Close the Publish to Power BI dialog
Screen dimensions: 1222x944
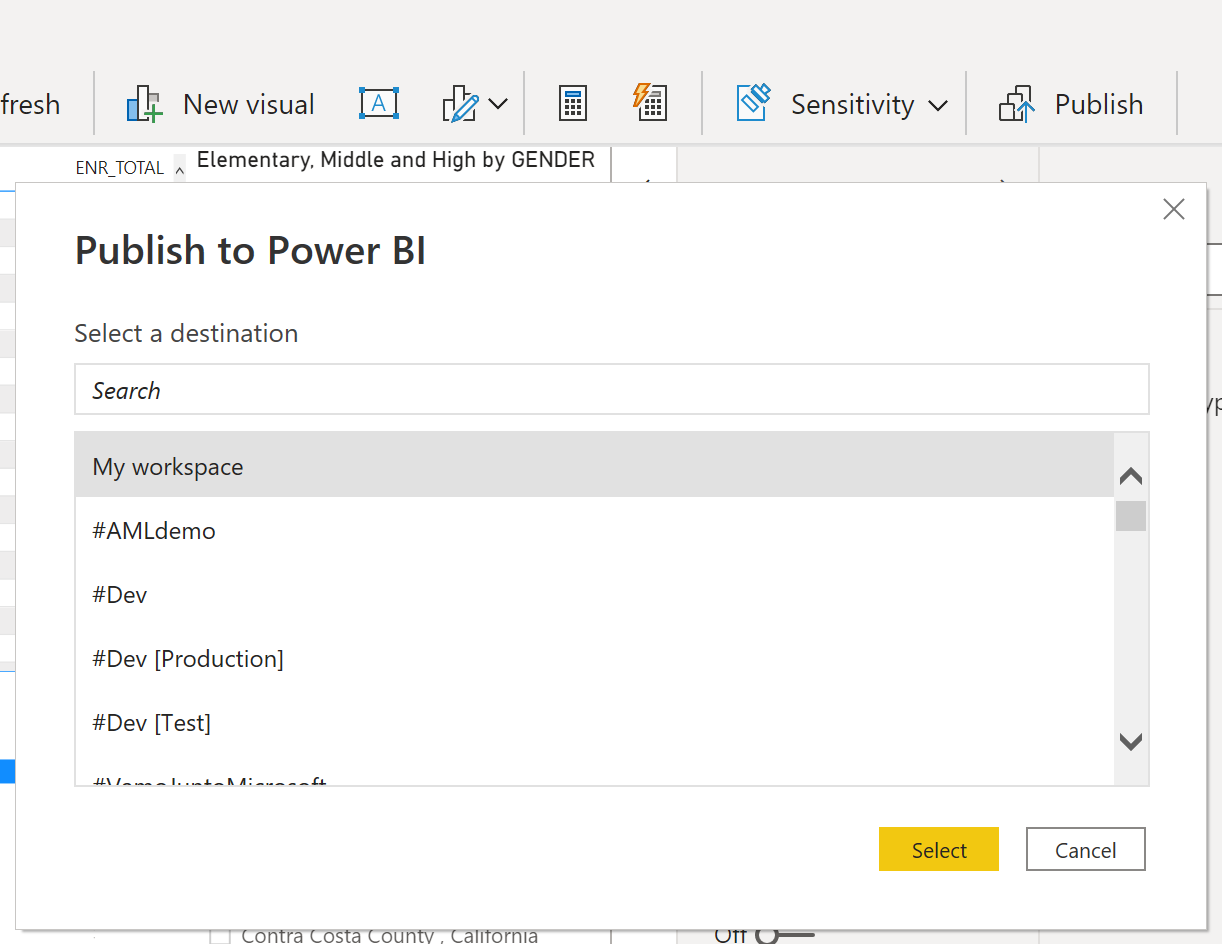(1174, 209)
